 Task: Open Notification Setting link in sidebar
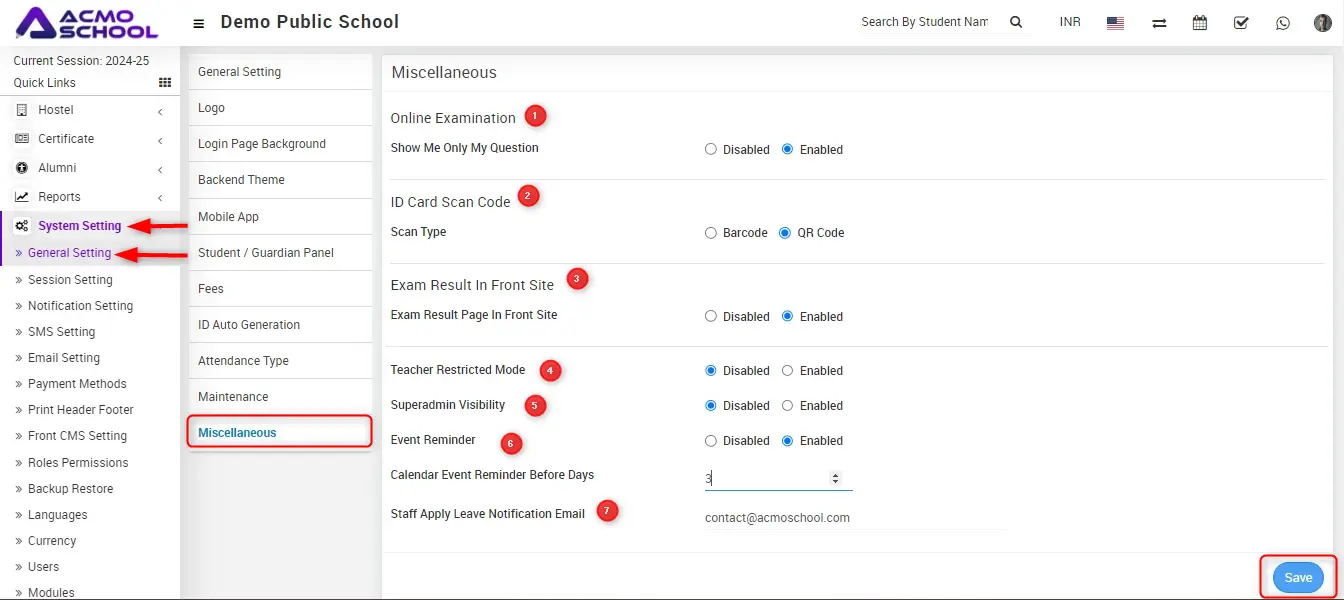(x=80, y=306)
